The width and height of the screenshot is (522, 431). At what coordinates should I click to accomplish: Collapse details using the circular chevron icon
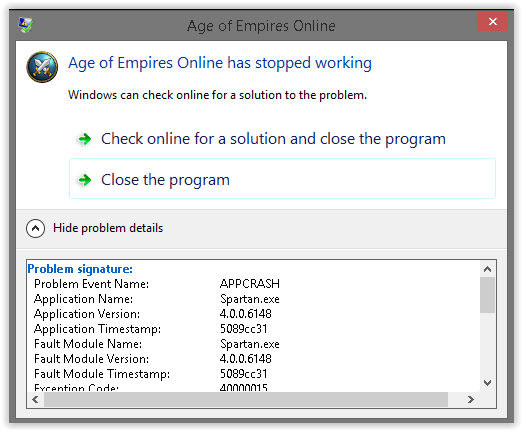(x=35, y=228)
